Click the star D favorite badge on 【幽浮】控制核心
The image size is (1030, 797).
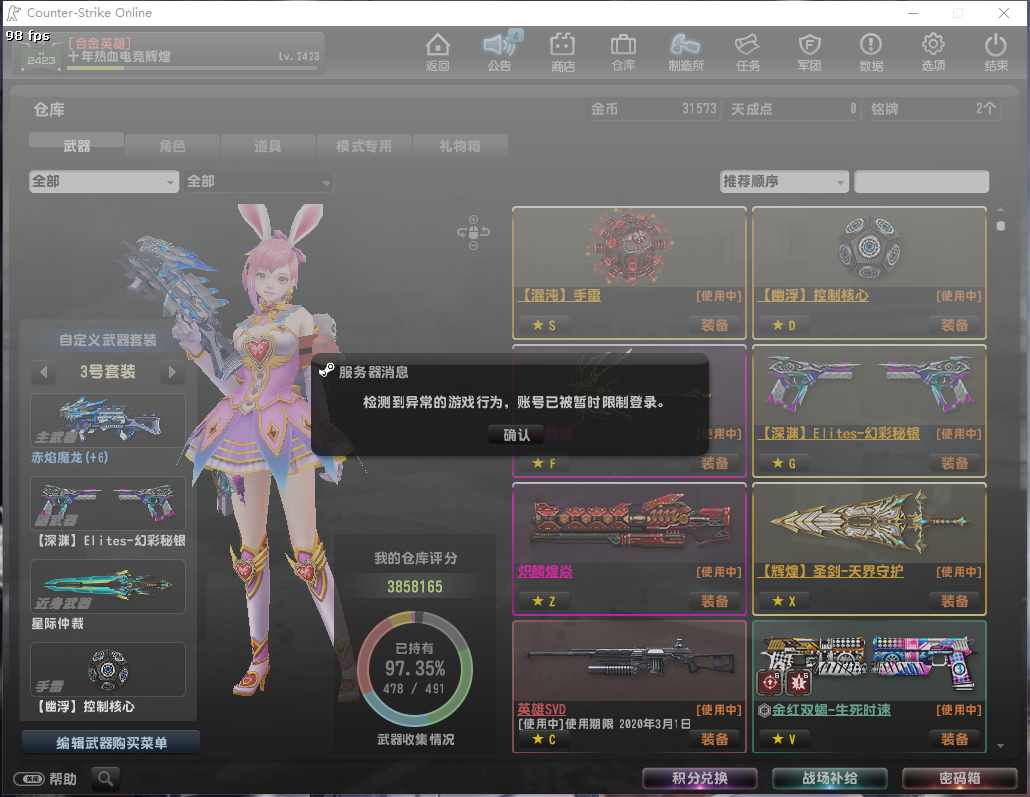click(784, 325)
